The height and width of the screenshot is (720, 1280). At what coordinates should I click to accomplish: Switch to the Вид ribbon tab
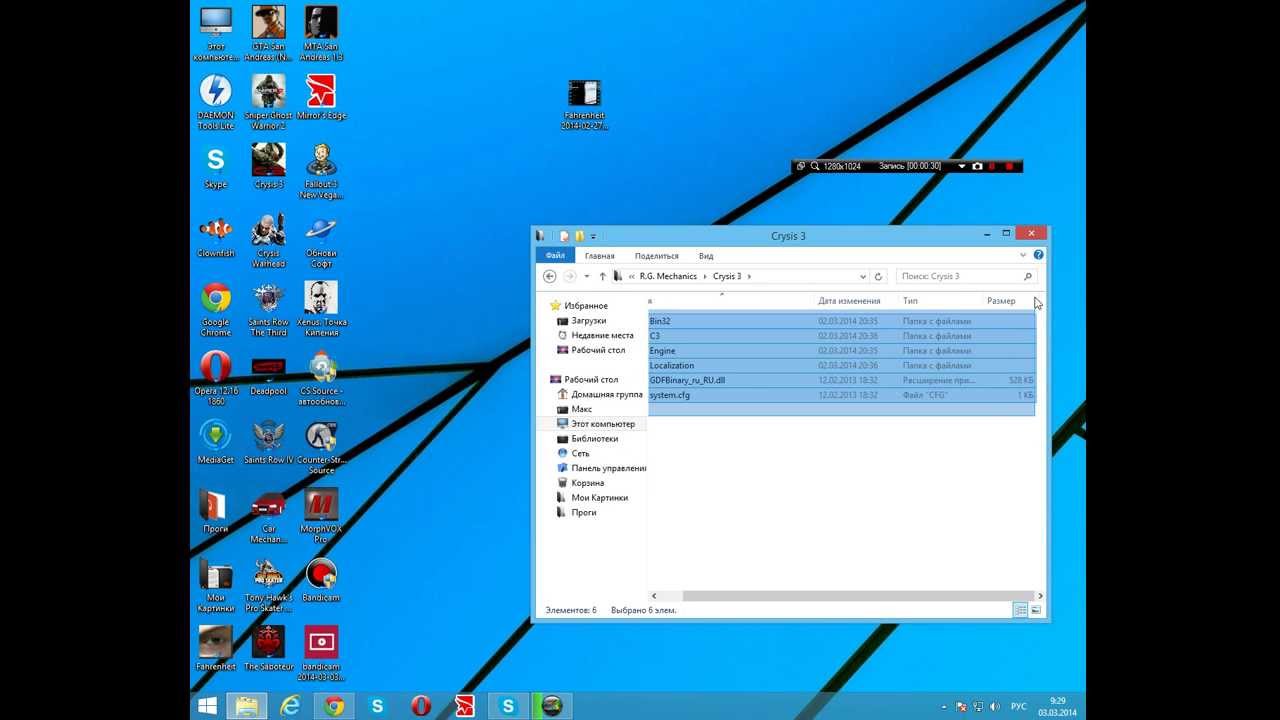pyautogui.click(x=706, y=256)
